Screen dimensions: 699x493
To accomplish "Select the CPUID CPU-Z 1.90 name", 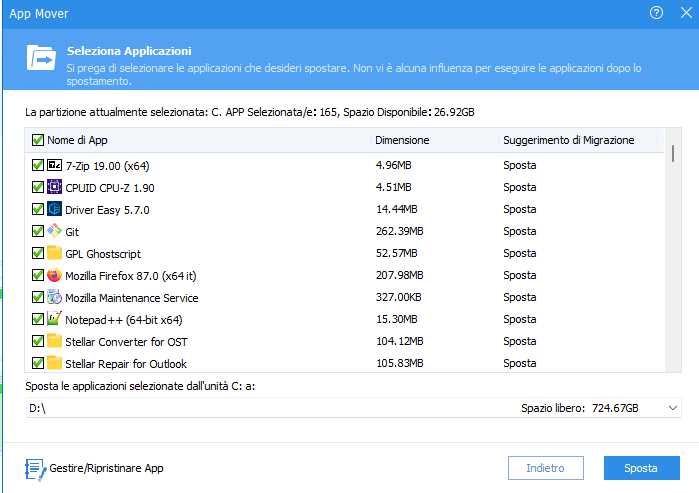I will [110, 188].
